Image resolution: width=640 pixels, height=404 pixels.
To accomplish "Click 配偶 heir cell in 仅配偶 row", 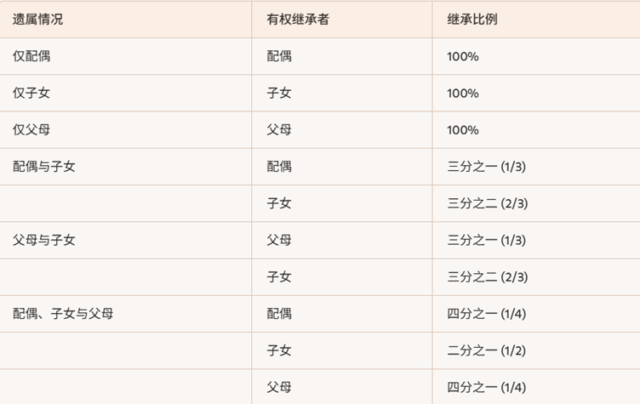I will tap(279, 56).
